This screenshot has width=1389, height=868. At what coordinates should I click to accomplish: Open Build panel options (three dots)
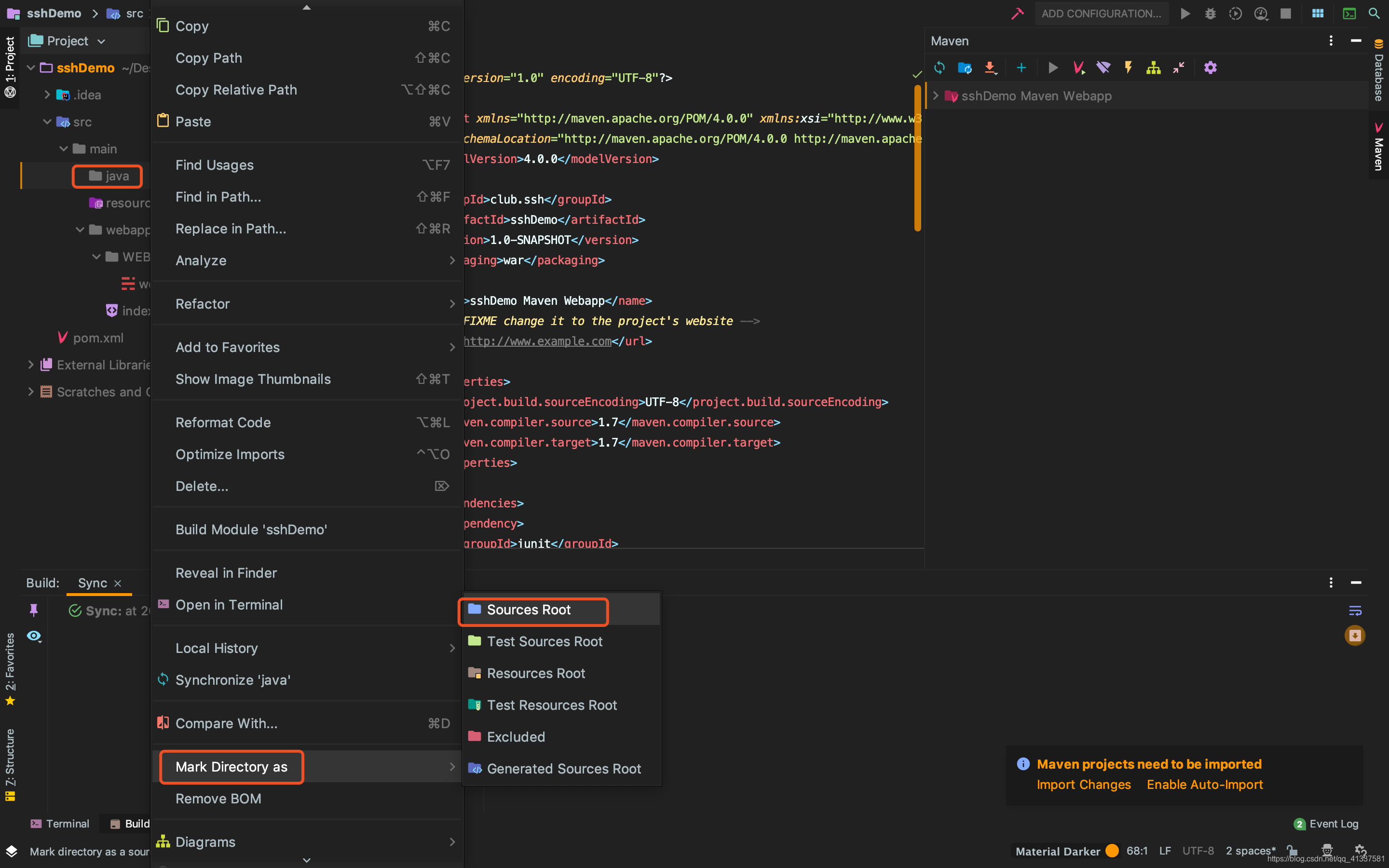pos(1331,583)
